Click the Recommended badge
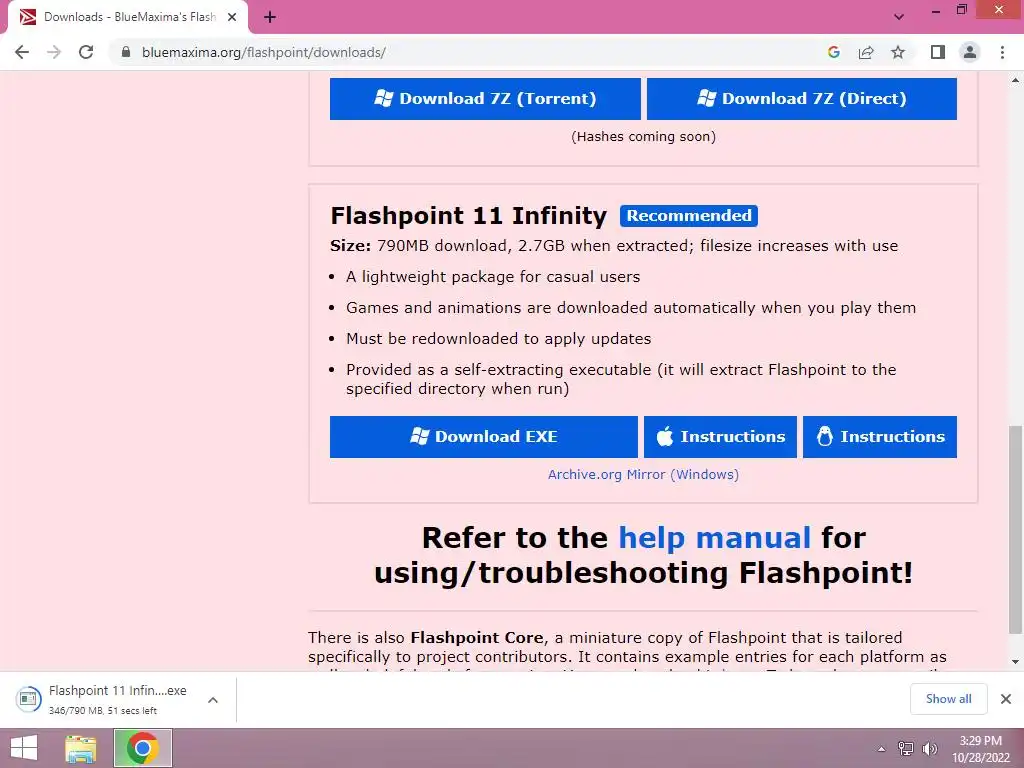The width and height of the screenshot is (1024, 768). (x=689, y=216)
